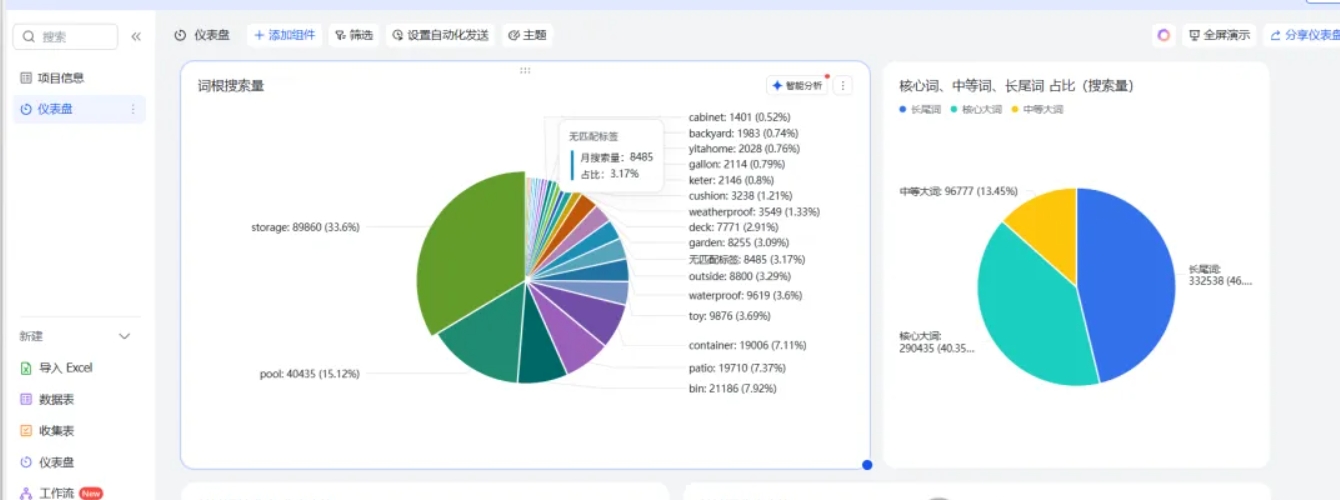
Task: Click the 添加组件 button
Action: [x=284, y=35]
